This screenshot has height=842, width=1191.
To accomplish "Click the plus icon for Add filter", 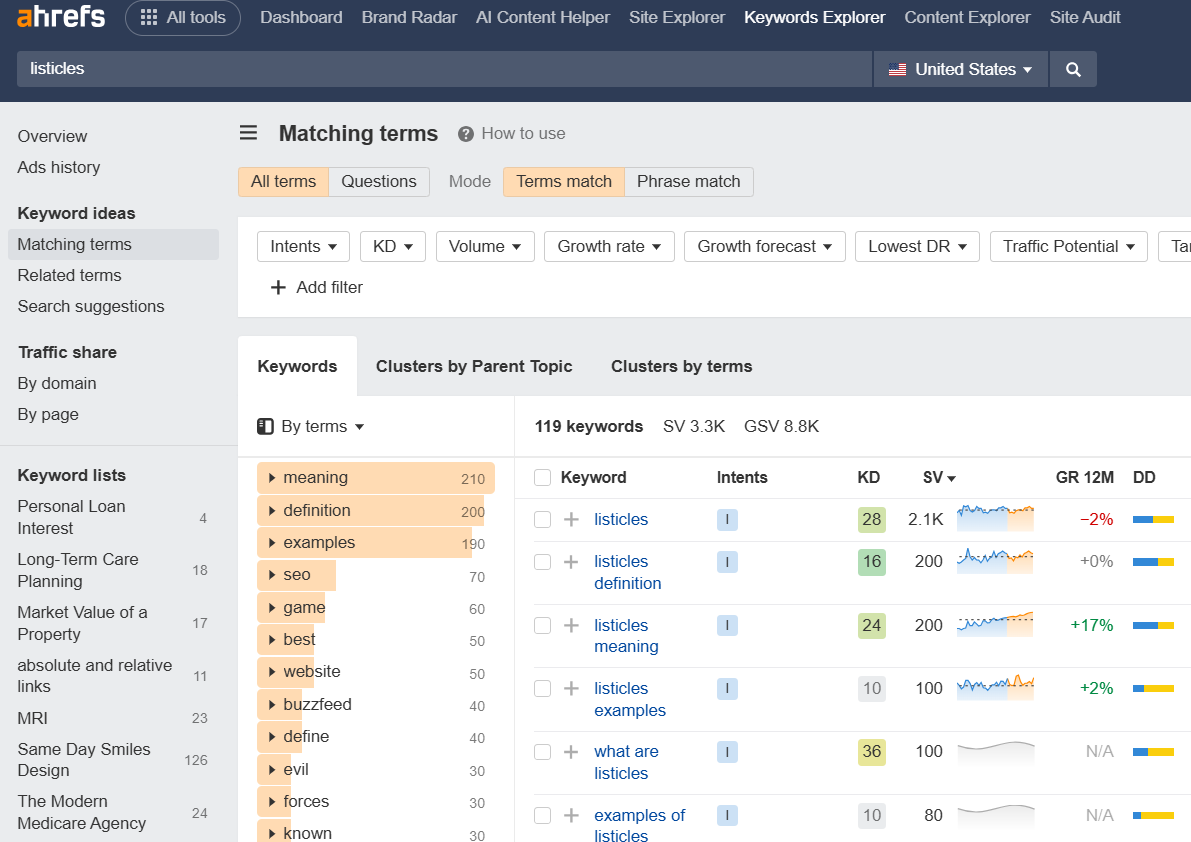I will pos(278,287).
